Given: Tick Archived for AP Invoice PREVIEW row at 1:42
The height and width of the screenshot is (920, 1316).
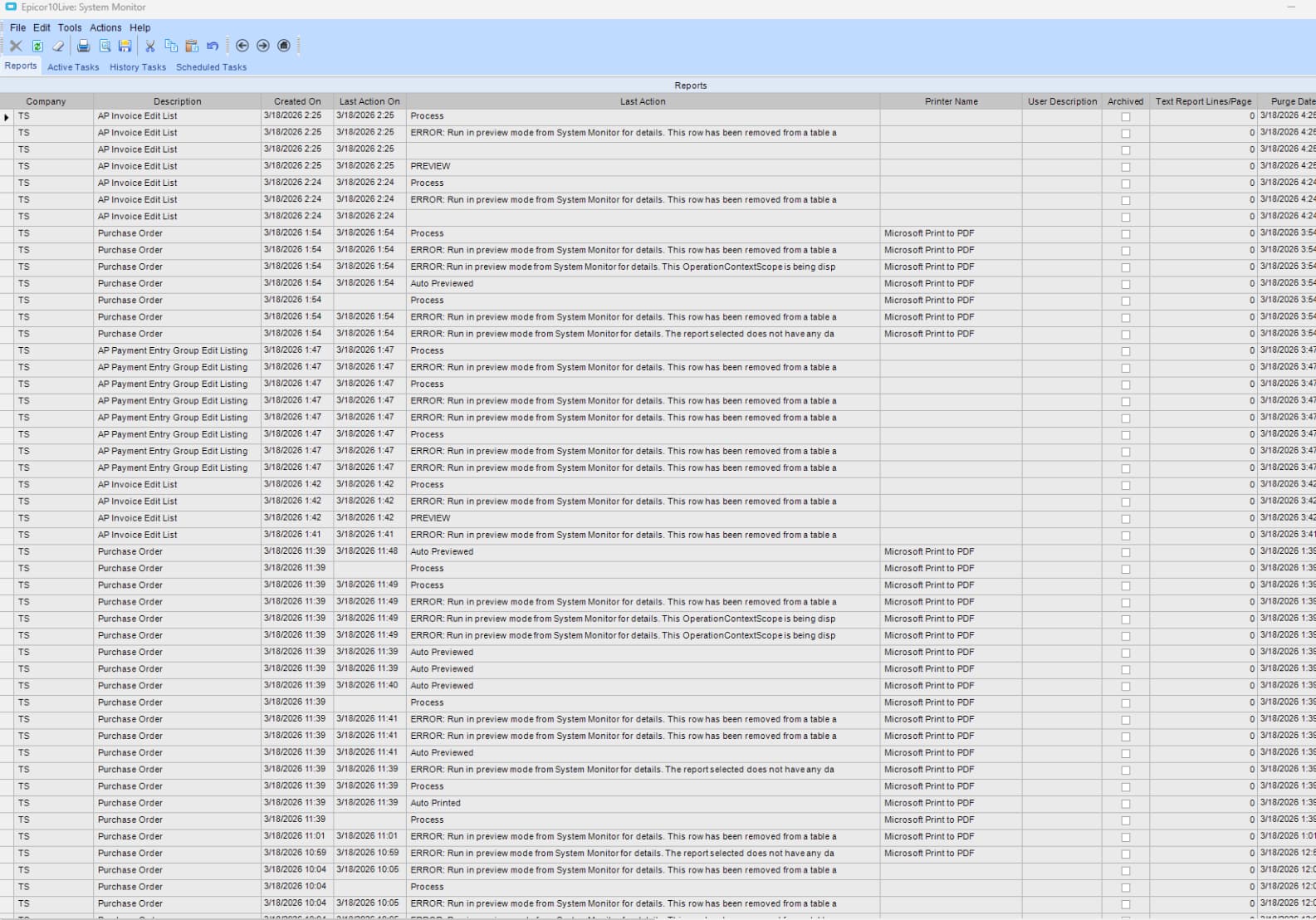Looking at the screenshot, I should [1126, 519].
